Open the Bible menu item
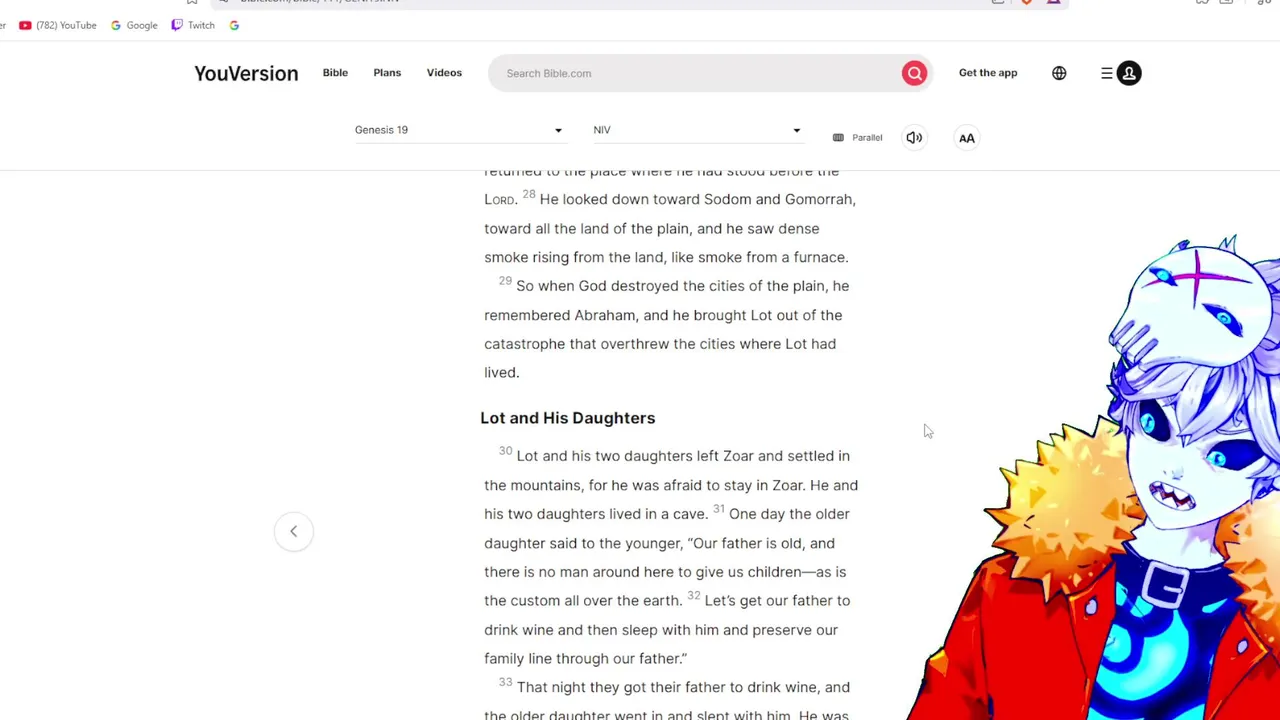The height and width of the screenshot is (720, 1280). point(335,73)
